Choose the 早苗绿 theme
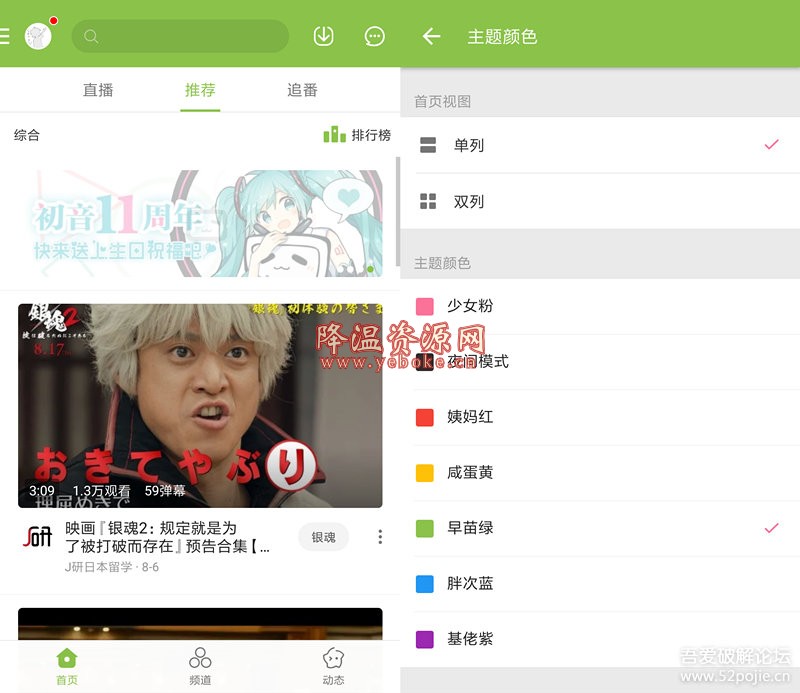 (600, 528)
